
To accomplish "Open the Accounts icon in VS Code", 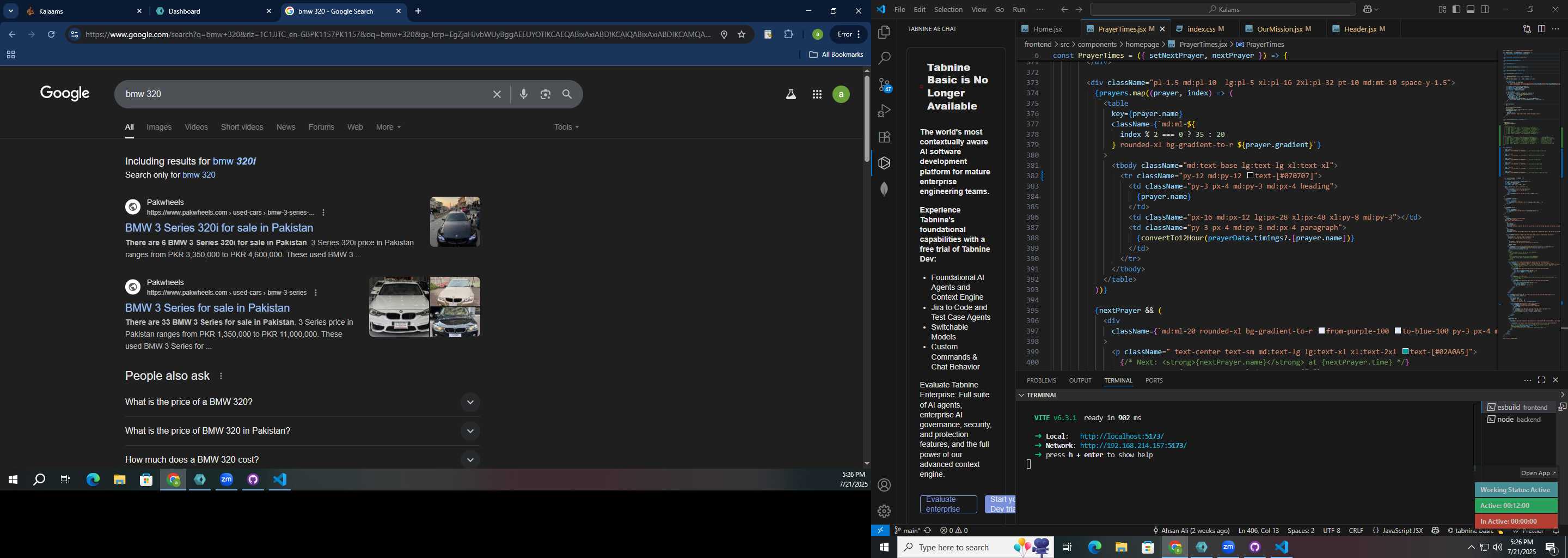I will click(x=884, y=485).
